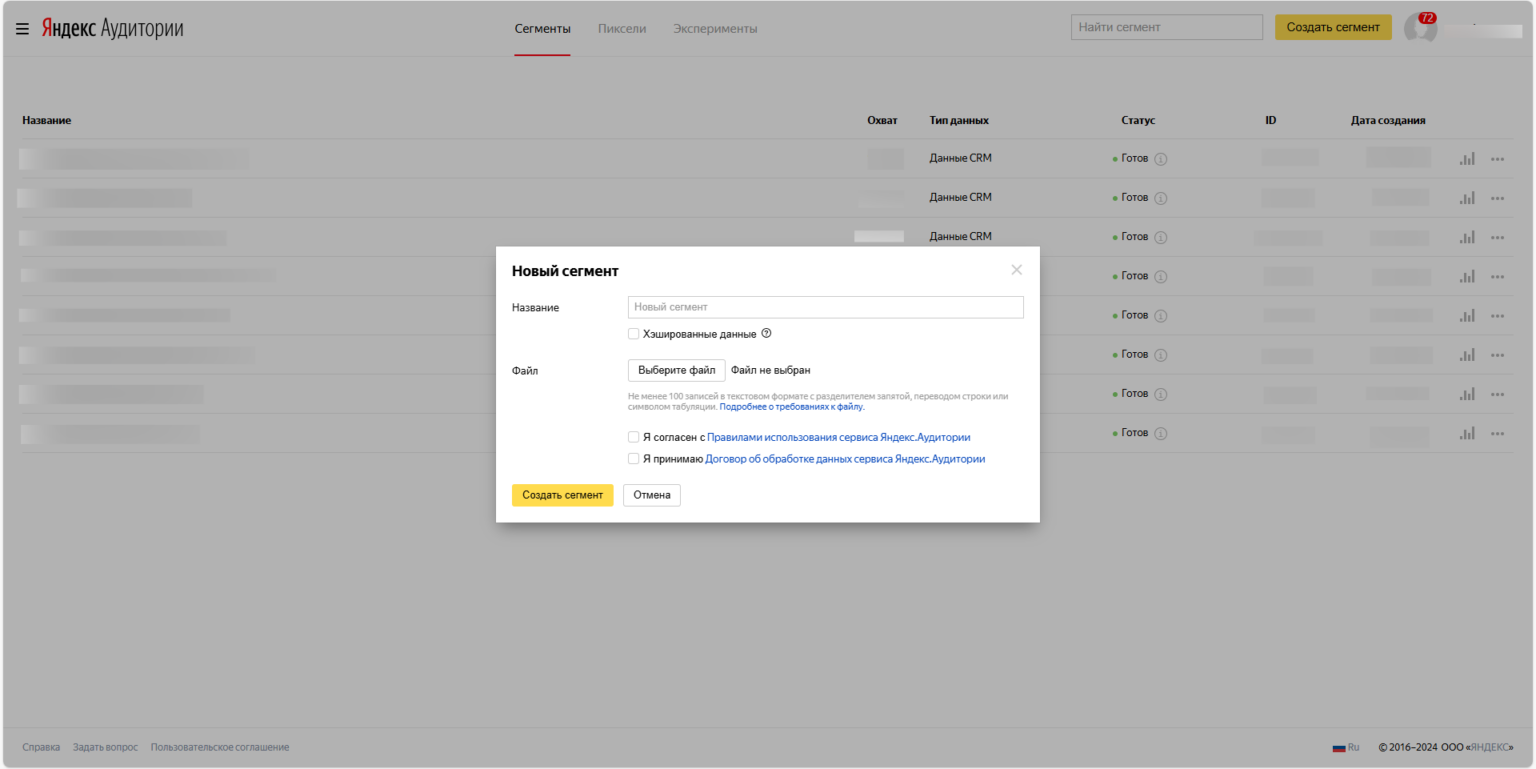Open the three-dots menu in the last segment row
1536x769 pixels.
[1497, 434]
